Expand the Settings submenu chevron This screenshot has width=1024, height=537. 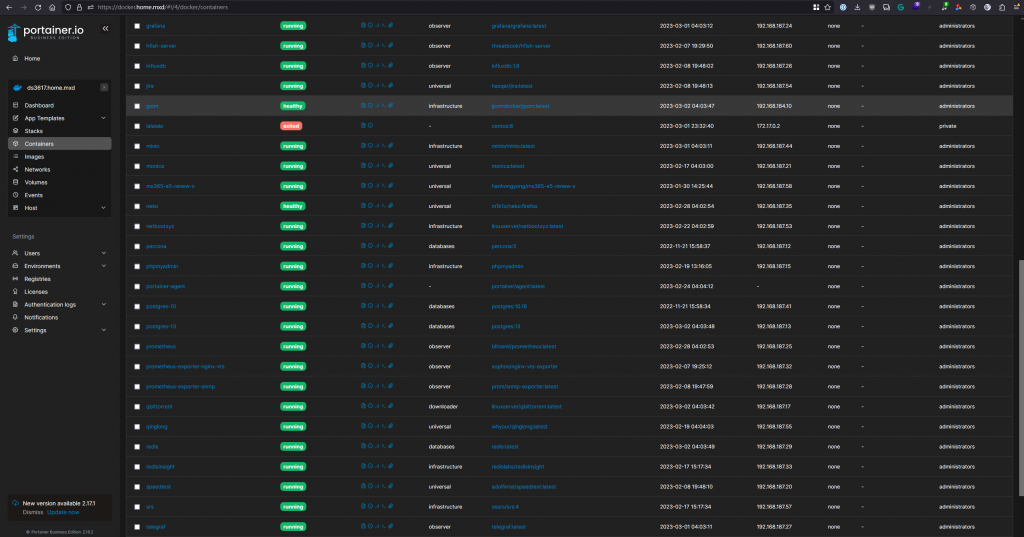[x=103, y=330]
